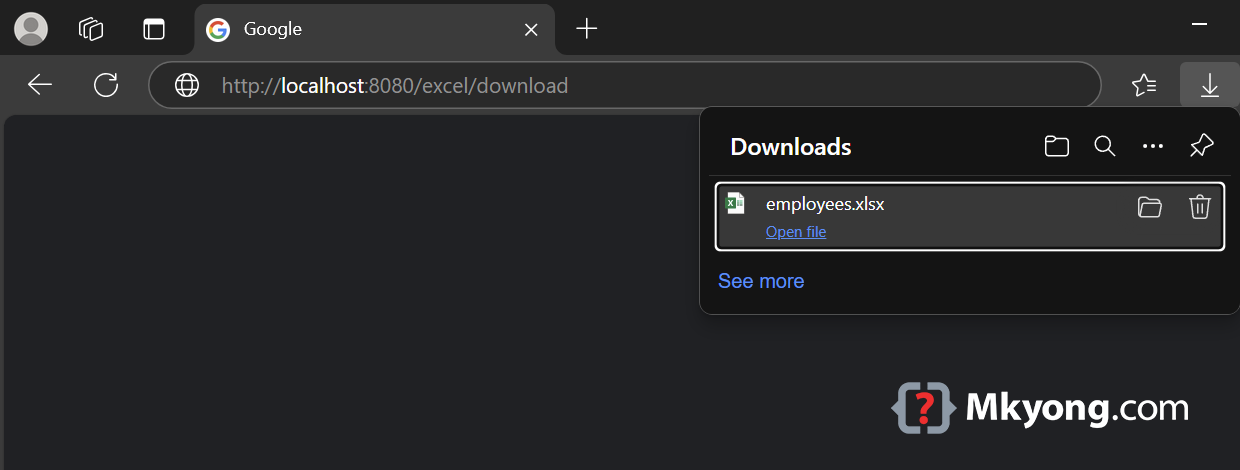
Task: Open the tab actions menu icon
Action: coord(154,29)
